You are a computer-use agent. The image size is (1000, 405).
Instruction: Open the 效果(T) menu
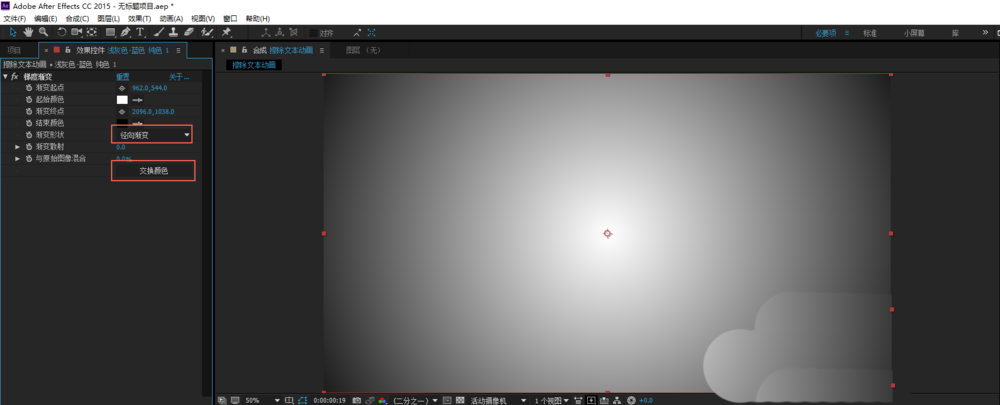pos(140,18)
